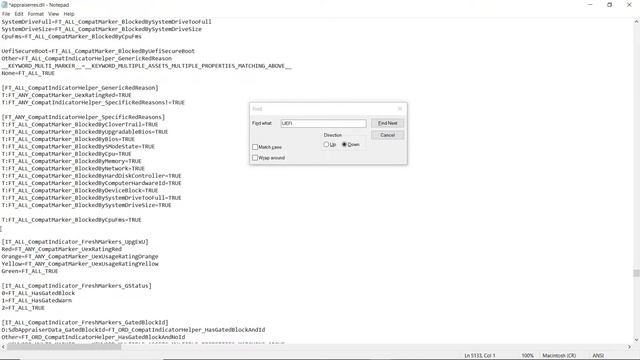The image size is (640, 360).
Task: Click the Notepad icon in title bar
Action: [x=4, y=4]
